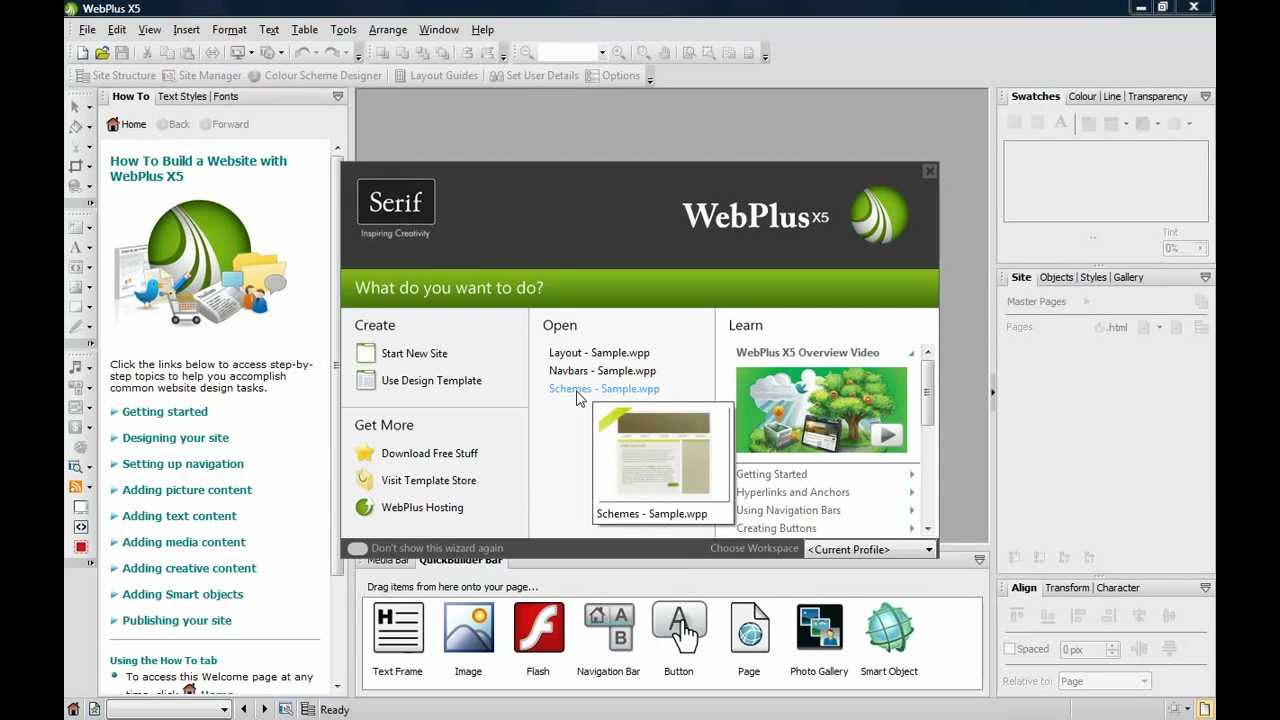This screenshot has height=720, width=1280.
Task: Launch the Colour Scheme Designer
Action: point(315,76)
